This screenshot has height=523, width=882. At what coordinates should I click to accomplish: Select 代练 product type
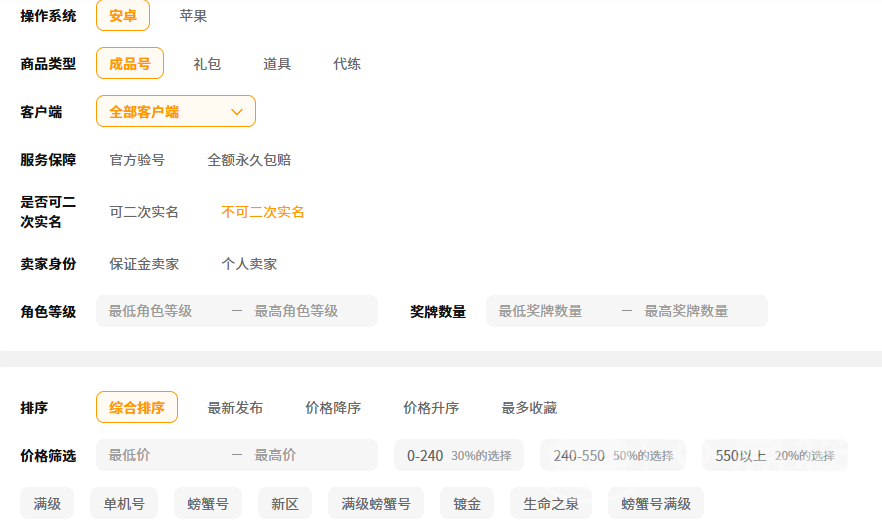347,64
